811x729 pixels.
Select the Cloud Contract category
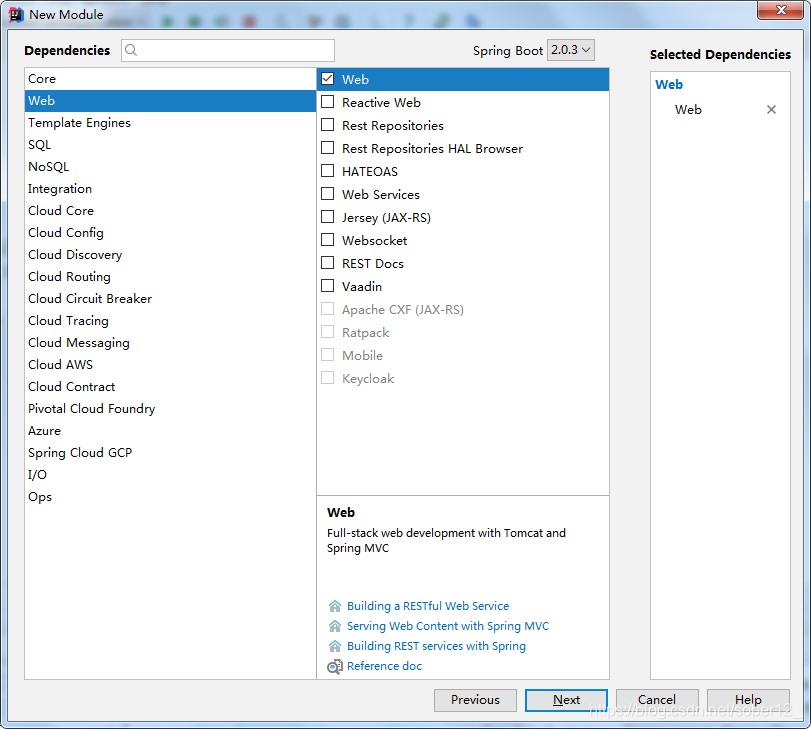170,386
